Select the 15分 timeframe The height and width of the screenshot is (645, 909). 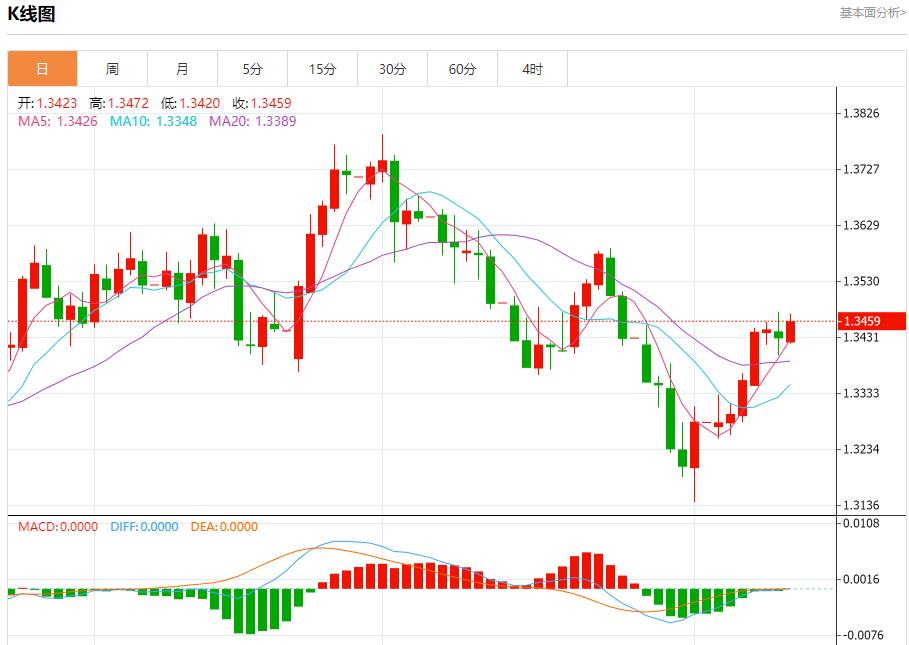click(x=322, y=68)
